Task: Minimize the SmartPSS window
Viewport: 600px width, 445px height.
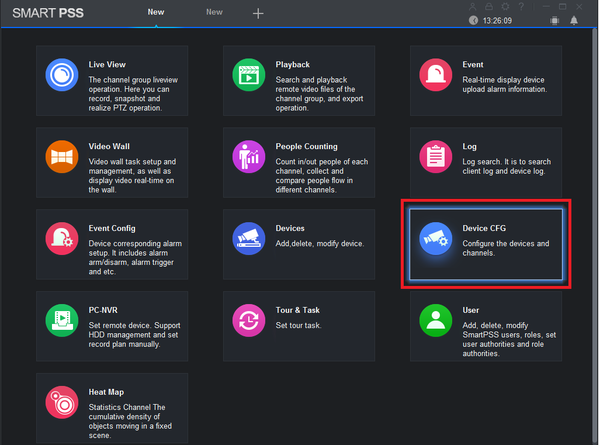Action: pyautogui.click(x=546, y=7)
